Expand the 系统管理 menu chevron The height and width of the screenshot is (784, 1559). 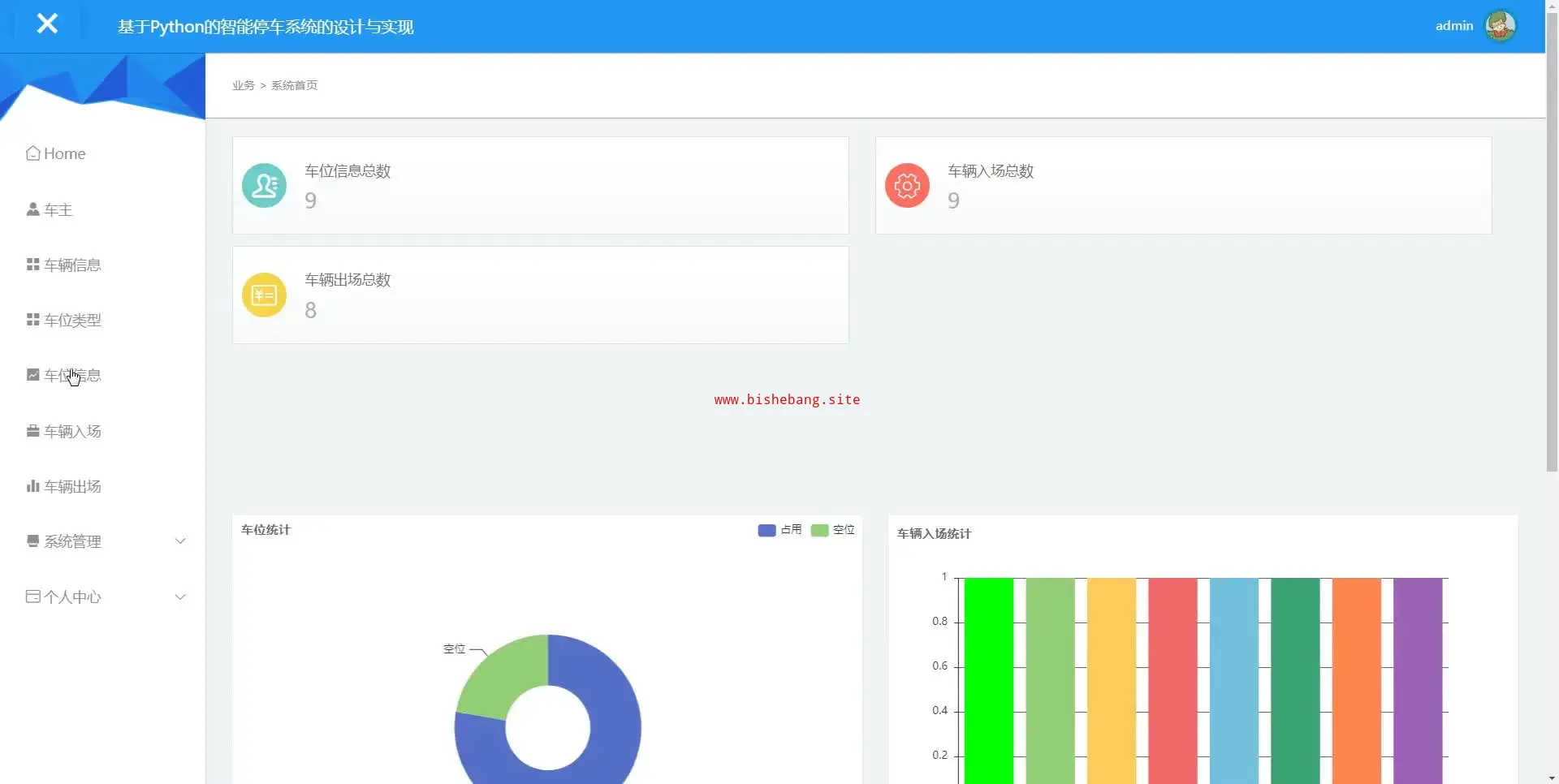click(180, 541)
